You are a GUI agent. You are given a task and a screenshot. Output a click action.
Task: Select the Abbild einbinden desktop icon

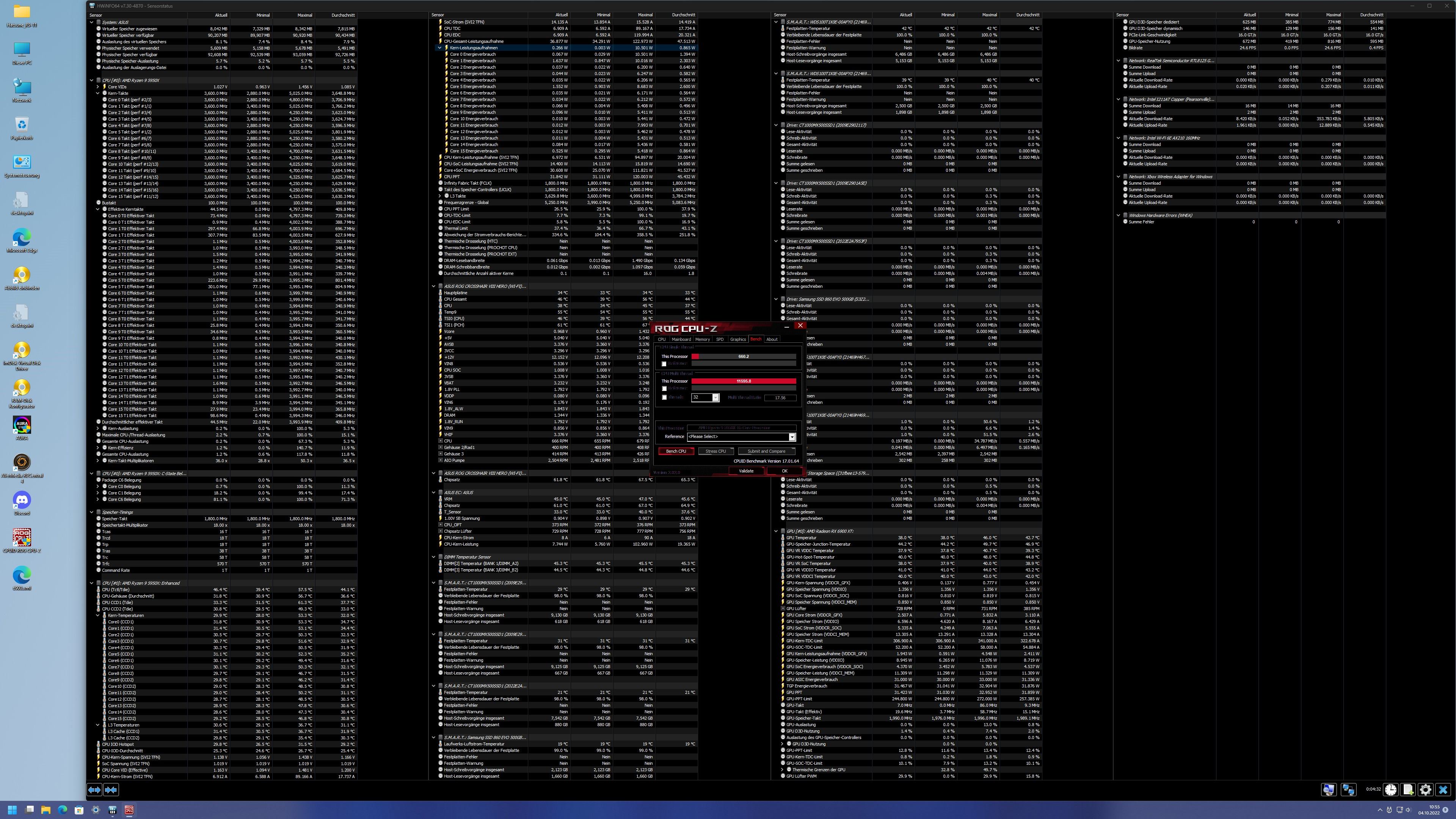tap(22, 278)
